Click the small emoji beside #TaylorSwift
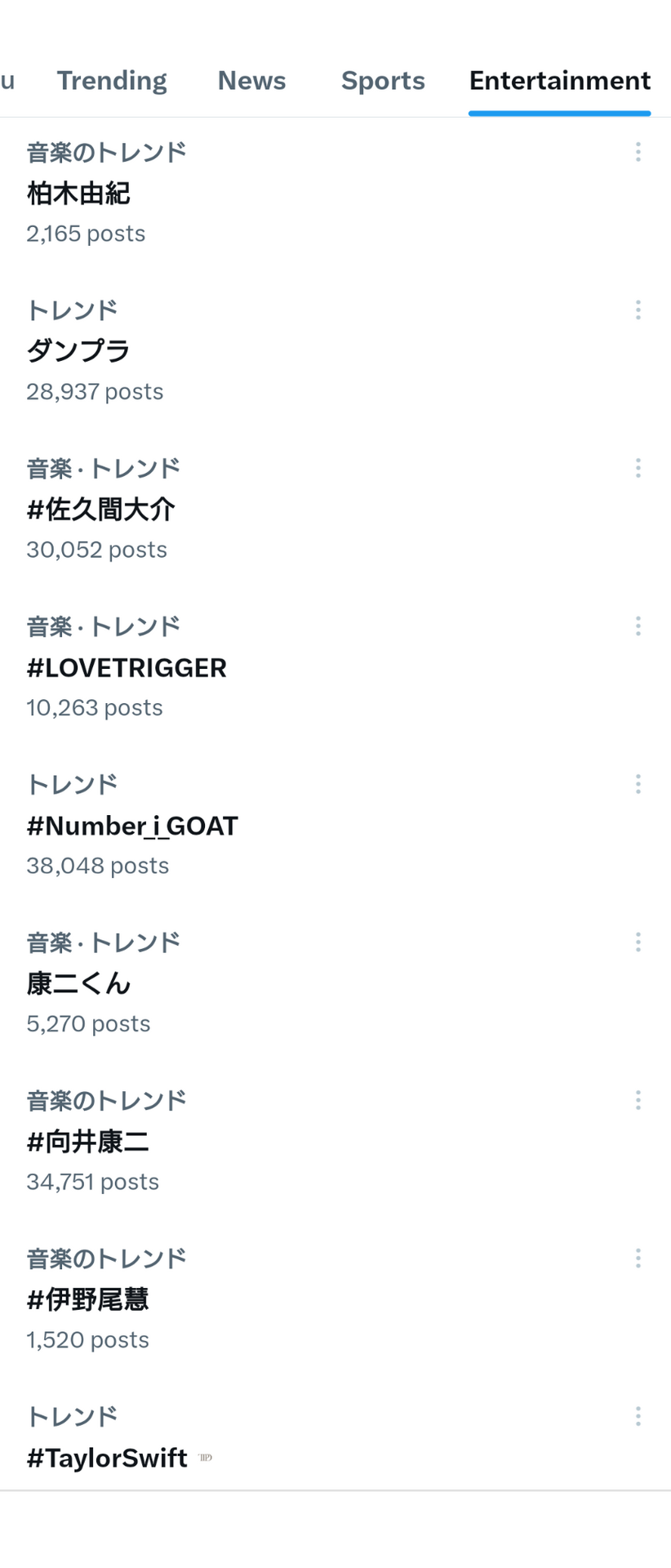Image resolution: width=671 pixels, height=1568 pixels. pyautogui.click(x=206, y=1458)
